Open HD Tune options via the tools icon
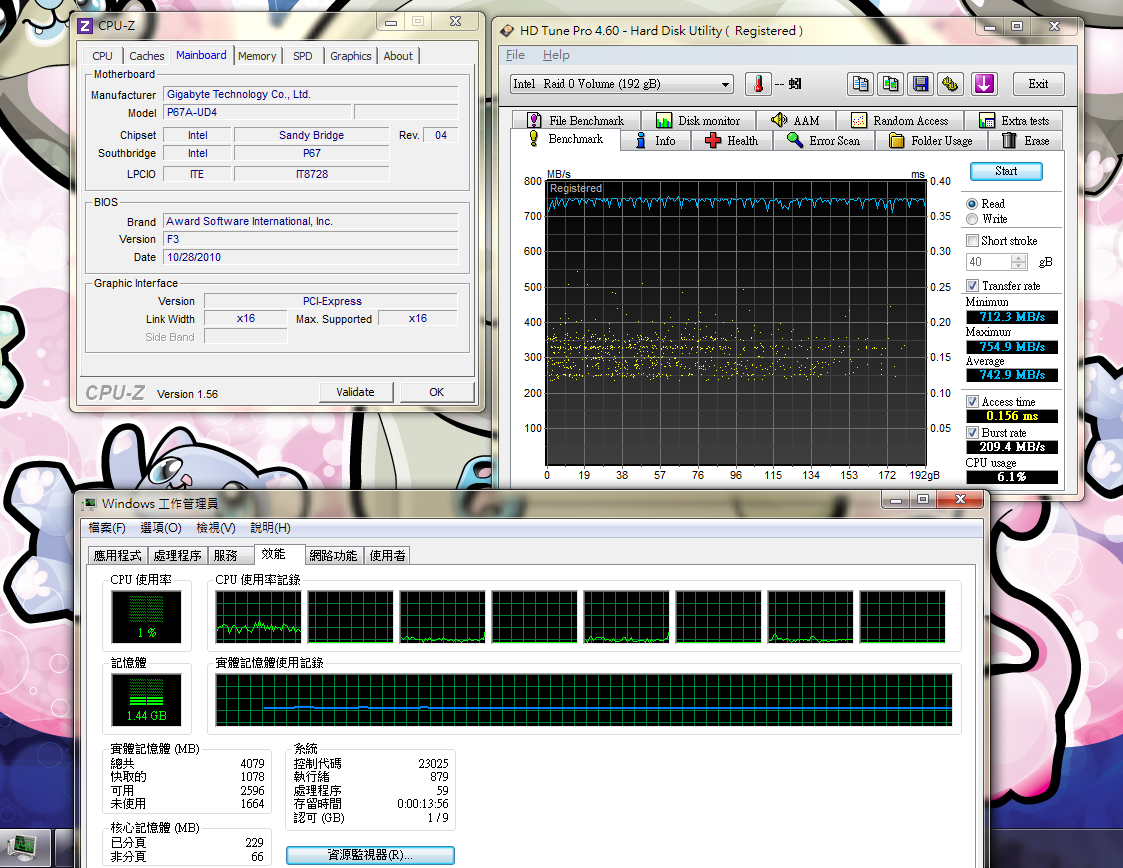1123x868 pixels. (x=950, y=84)
